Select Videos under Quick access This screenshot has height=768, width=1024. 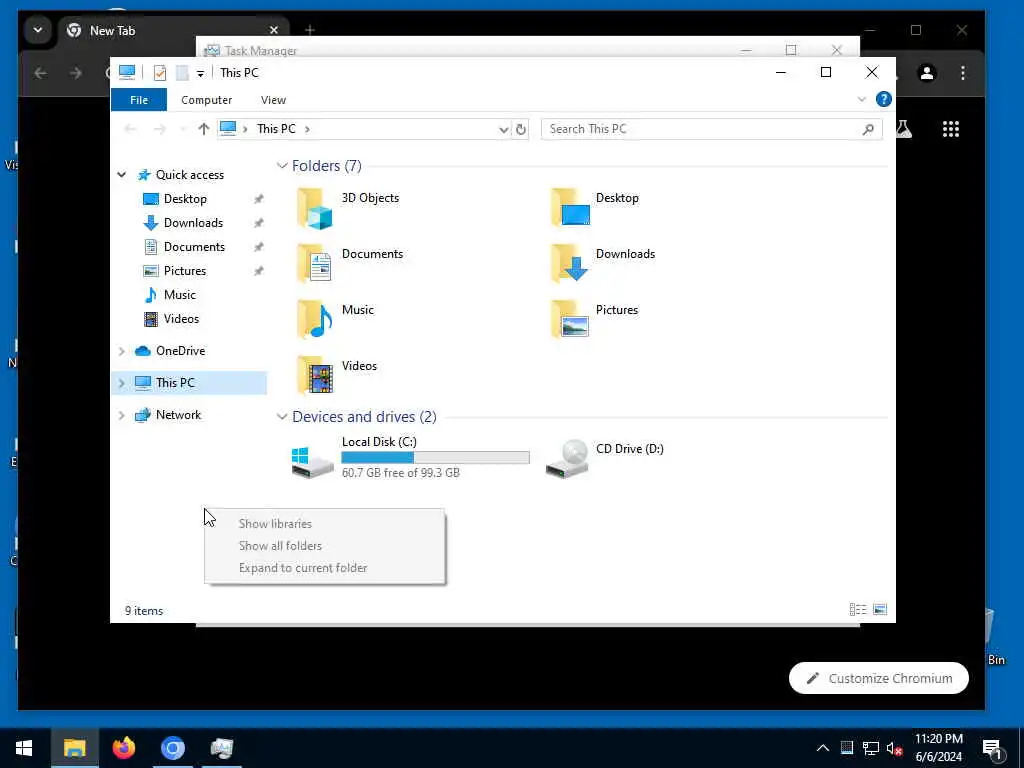point(181,319)
